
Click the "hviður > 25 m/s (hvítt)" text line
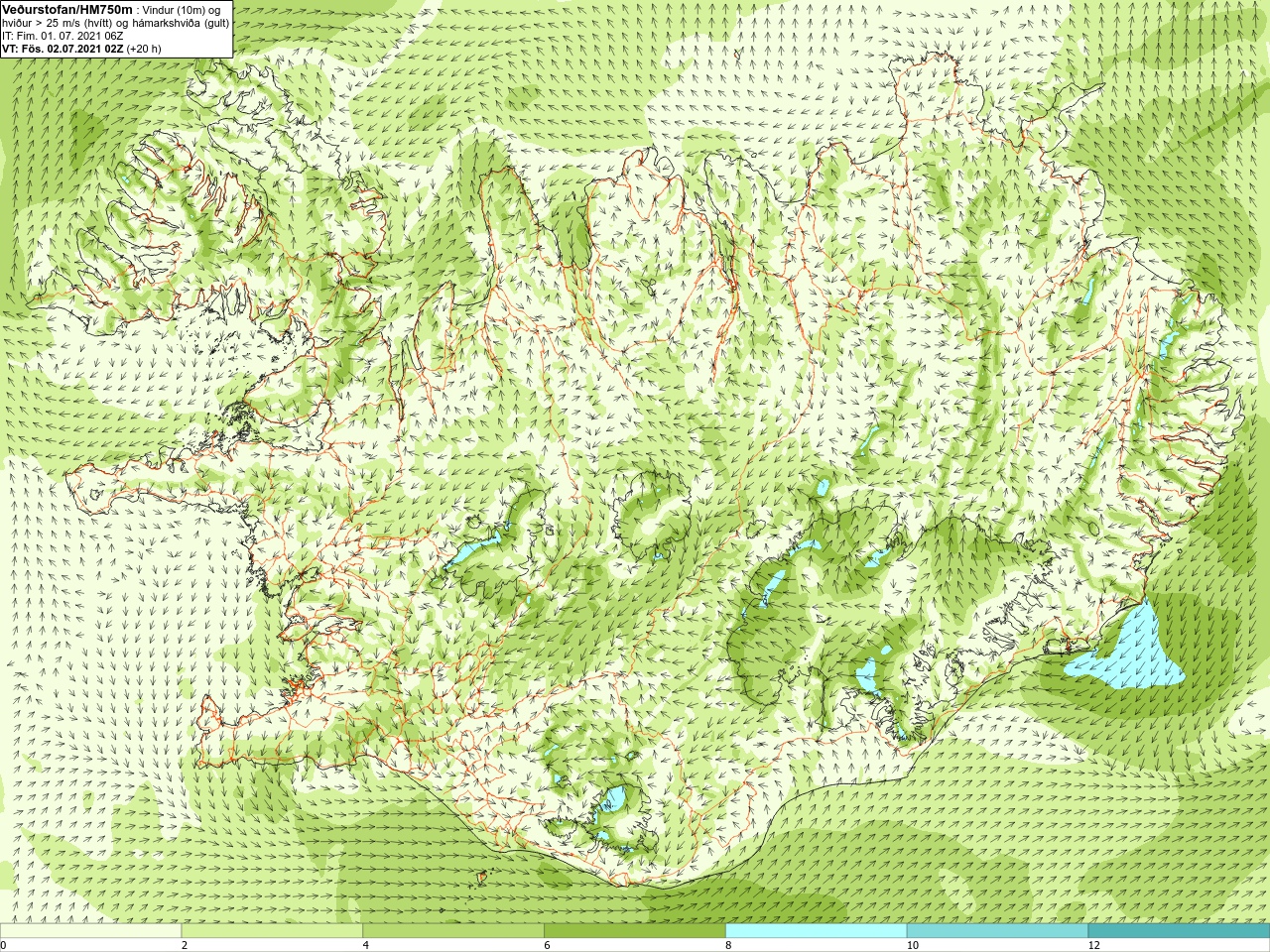pos(60,22)
